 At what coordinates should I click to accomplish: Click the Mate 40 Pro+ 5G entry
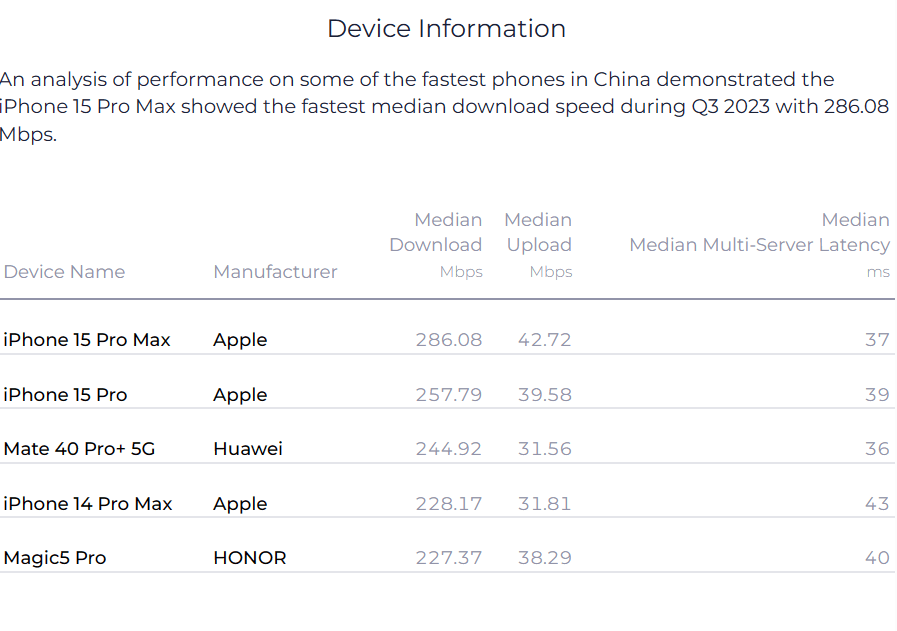[79, 449]
